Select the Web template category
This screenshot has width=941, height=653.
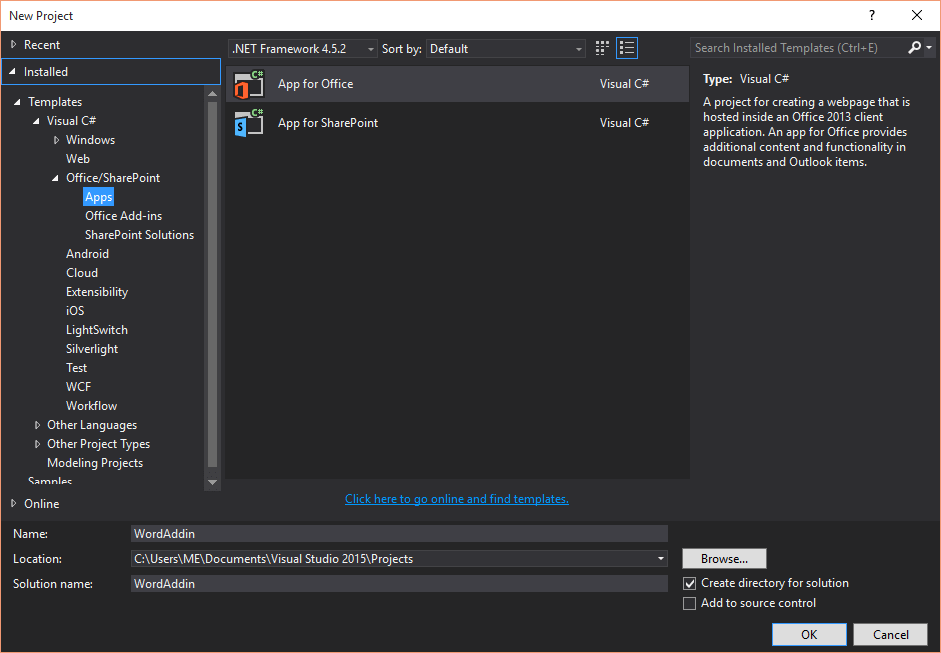pos(78,159)
